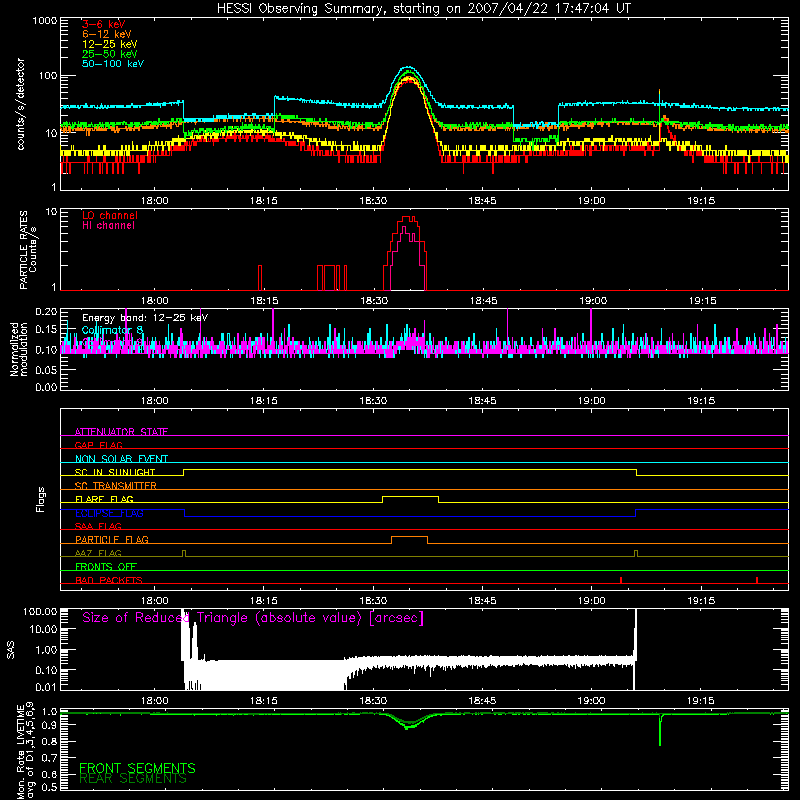This screenshot has height=800, width=800.
Task: Click the SAS axis label
Action: pos(11,650)
